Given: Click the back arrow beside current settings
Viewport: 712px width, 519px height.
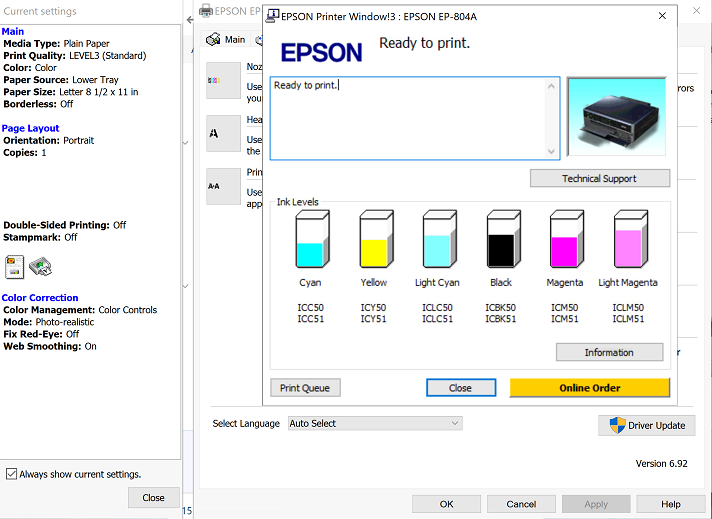Looking at the screenshot, I should (190, 20).
